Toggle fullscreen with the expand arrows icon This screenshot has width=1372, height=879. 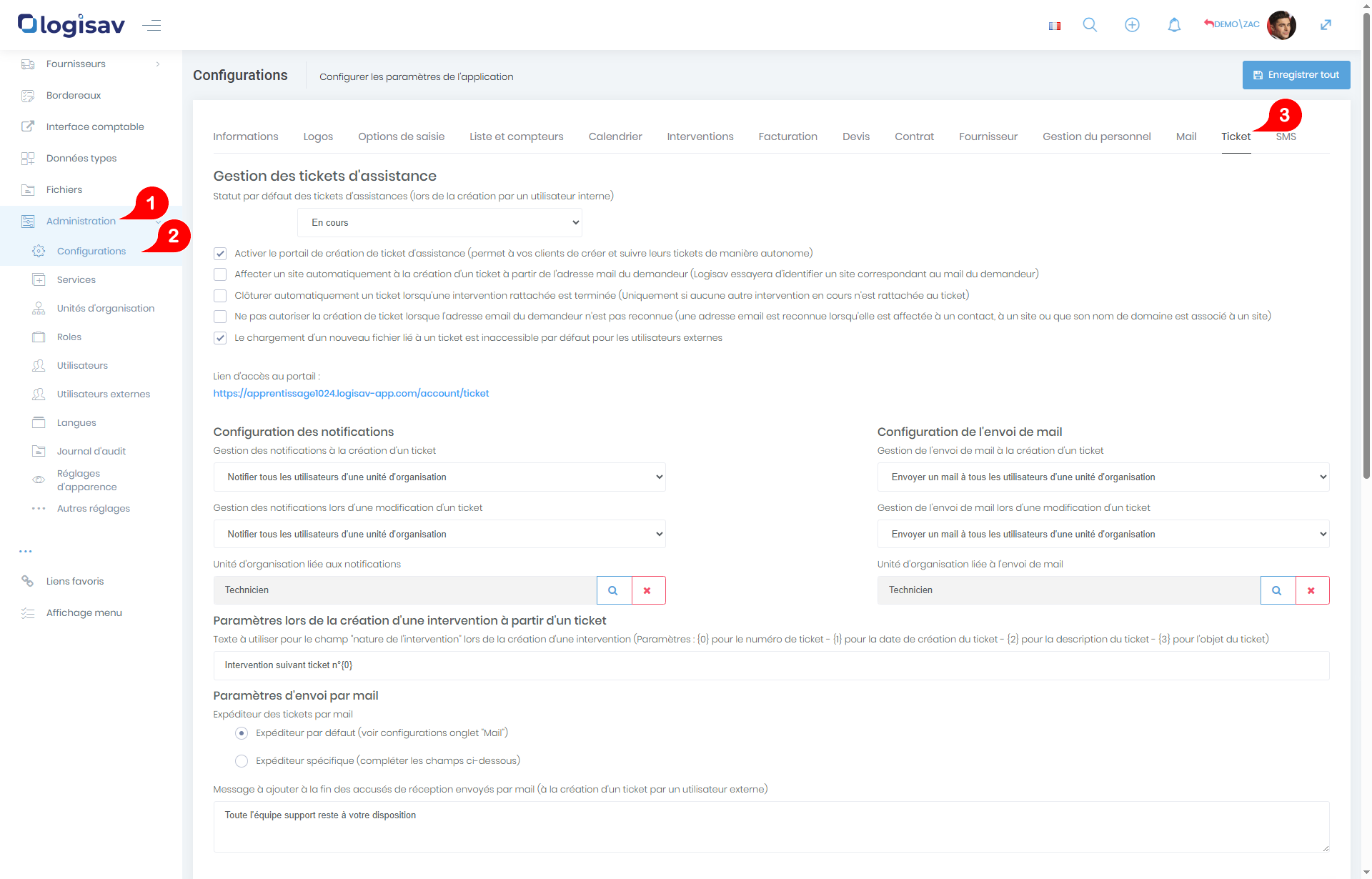tap(1326, 25)
